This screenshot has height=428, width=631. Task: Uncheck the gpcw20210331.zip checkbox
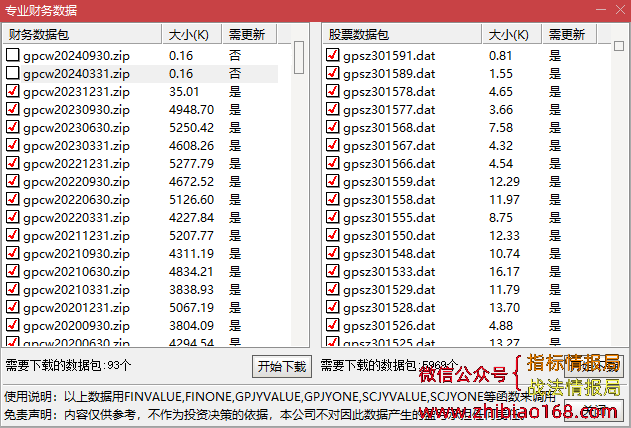click(x=12, y=289)
